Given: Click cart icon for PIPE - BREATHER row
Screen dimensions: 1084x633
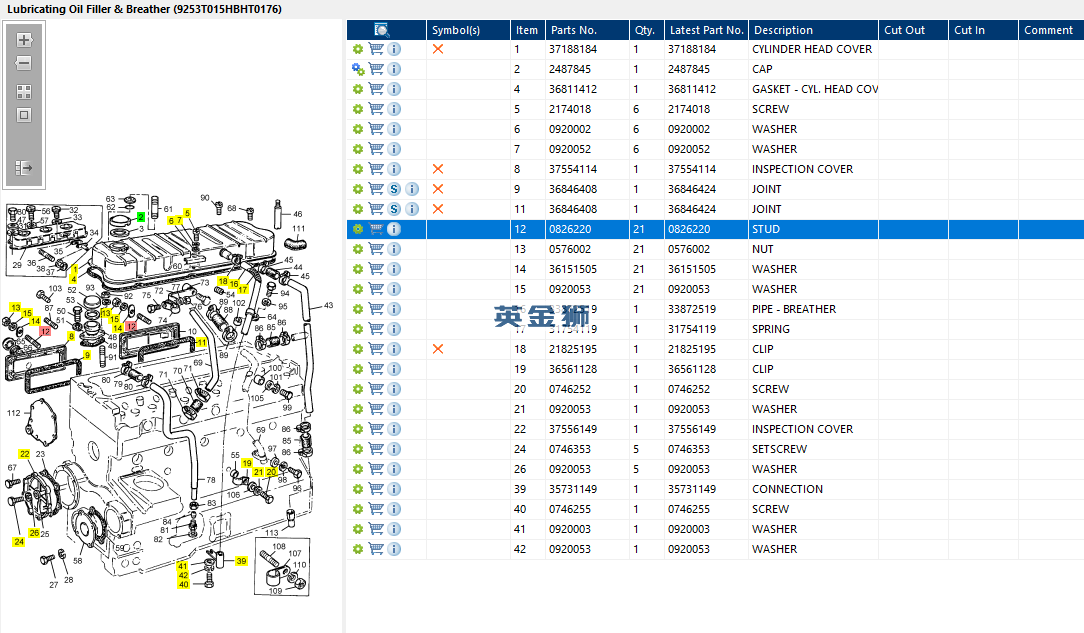Looking at the screenshot, I should coord(376,309).
